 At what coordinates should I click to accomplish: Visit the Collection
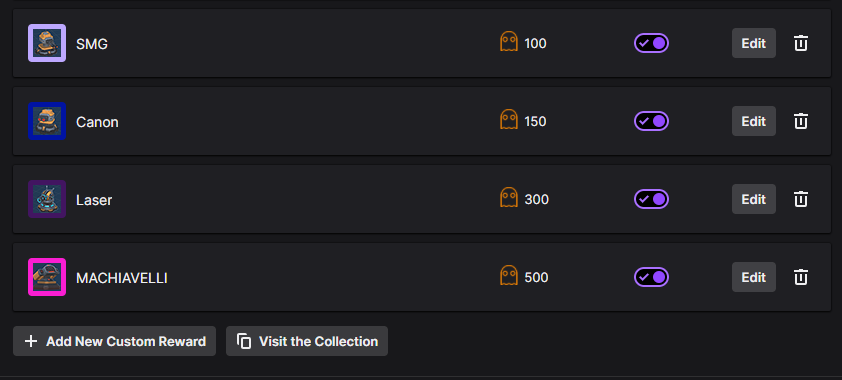click(x=307, y=341)
